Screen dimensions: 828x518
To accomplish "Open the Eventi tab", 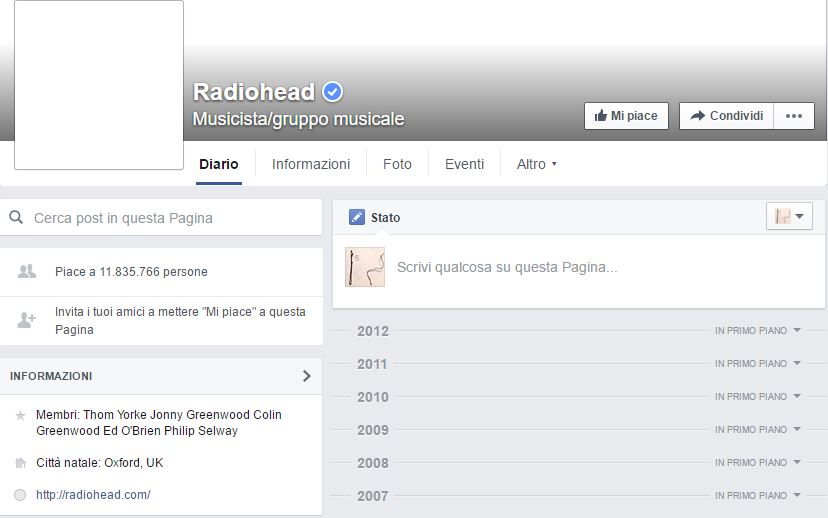I will point(464,164).
